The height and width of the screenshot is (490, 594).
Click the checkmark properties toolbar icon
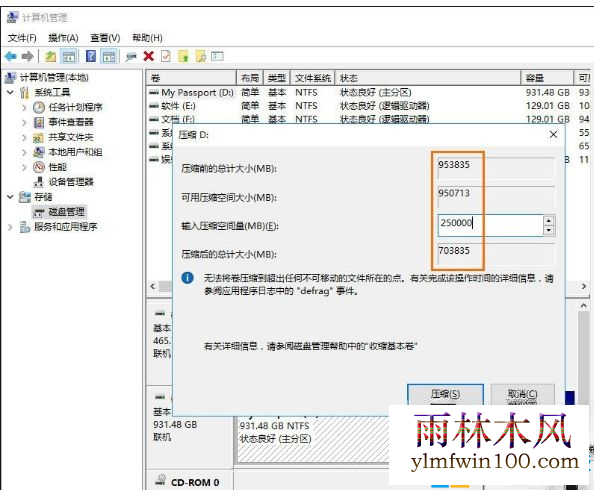pyautogui.click(x=166, y=56)
